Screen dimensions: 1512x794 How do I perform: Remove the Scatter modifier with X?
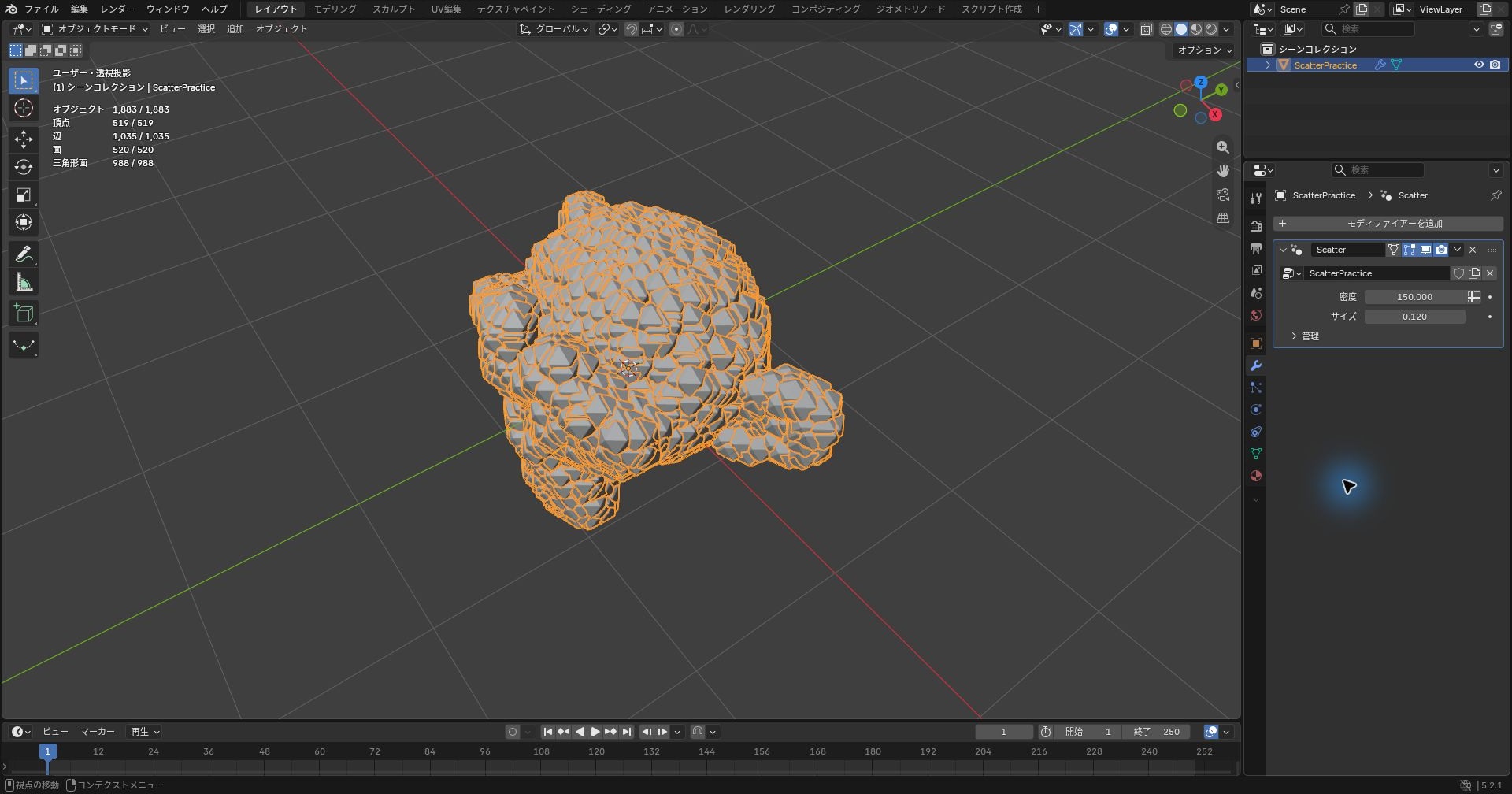(x=1473, y=250)
